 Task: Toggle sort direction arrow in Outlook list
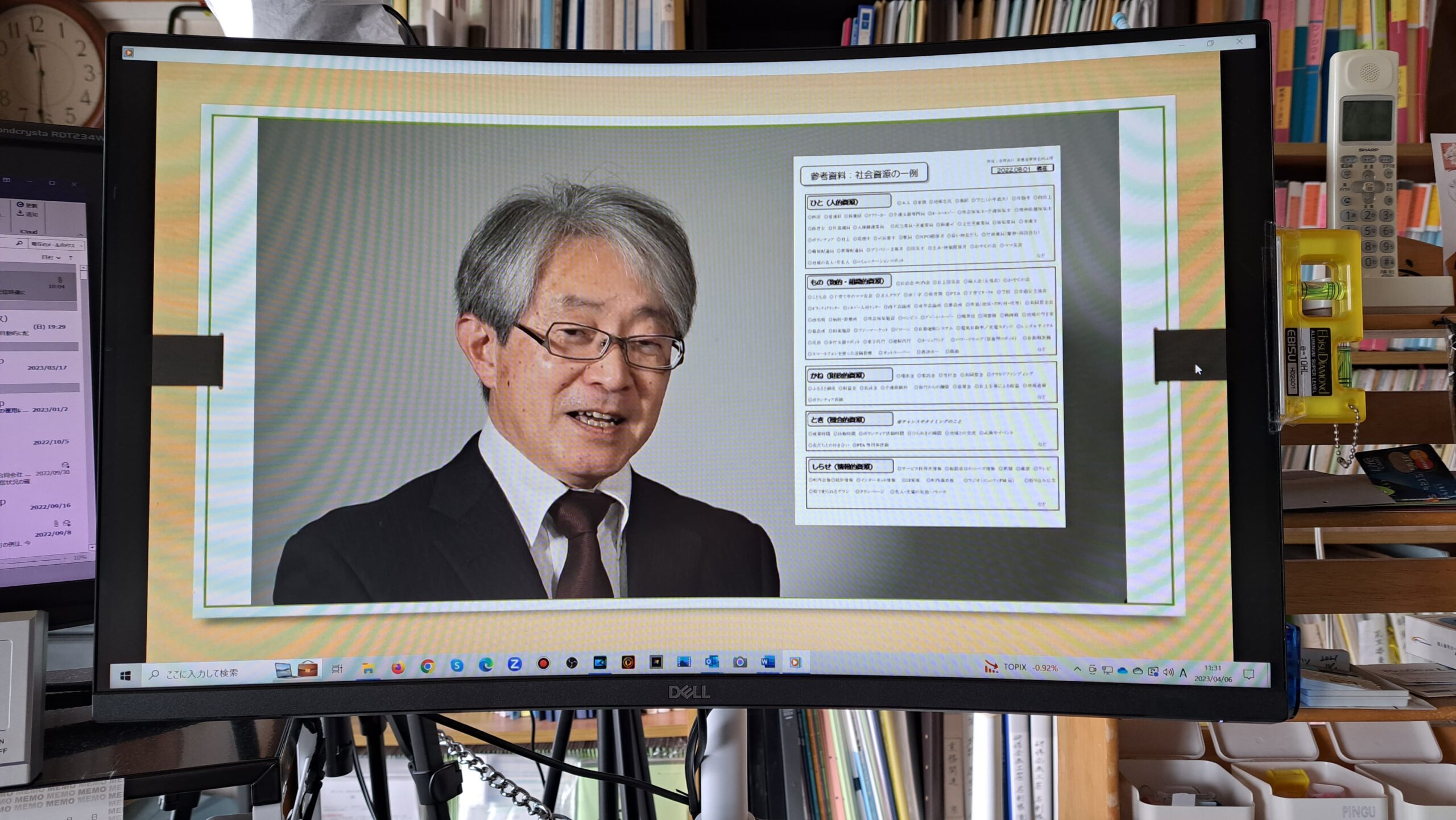[71, 258]
